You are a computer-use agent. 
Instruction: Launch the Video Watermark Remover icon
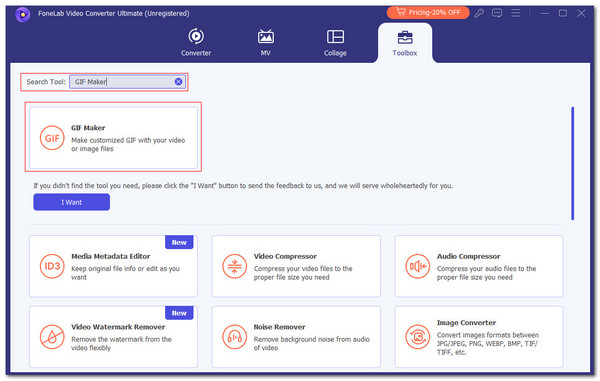tap(52, 337)
